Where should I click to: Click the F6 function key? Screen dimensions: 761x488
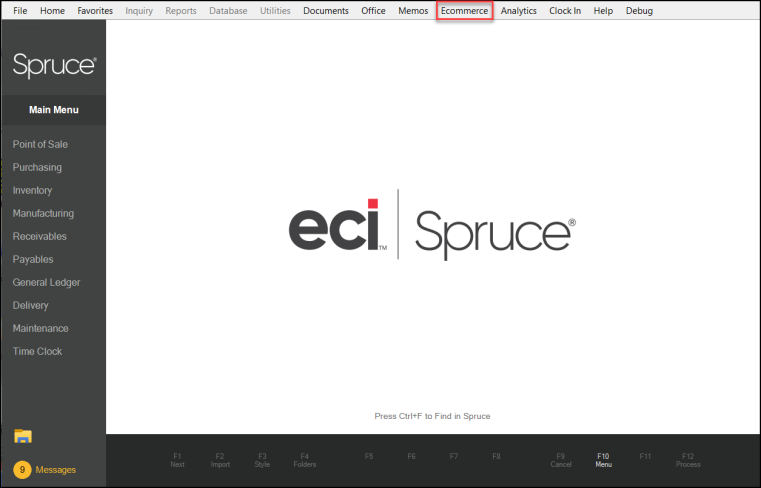(412, 456)
